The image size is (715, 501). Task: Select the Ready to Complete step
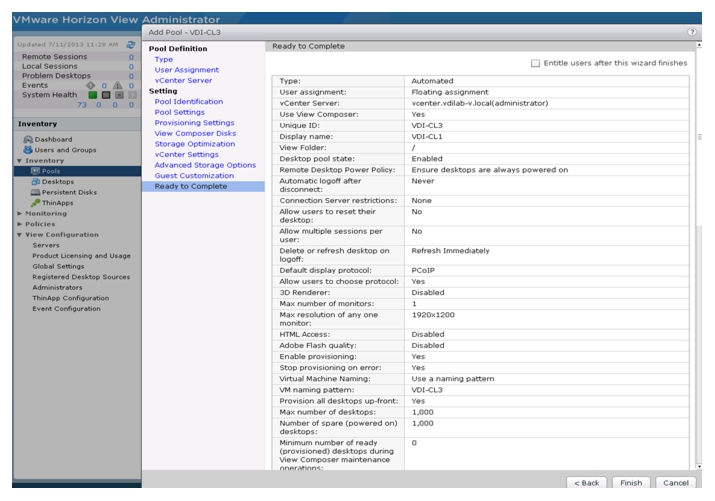tap(203, 186)
